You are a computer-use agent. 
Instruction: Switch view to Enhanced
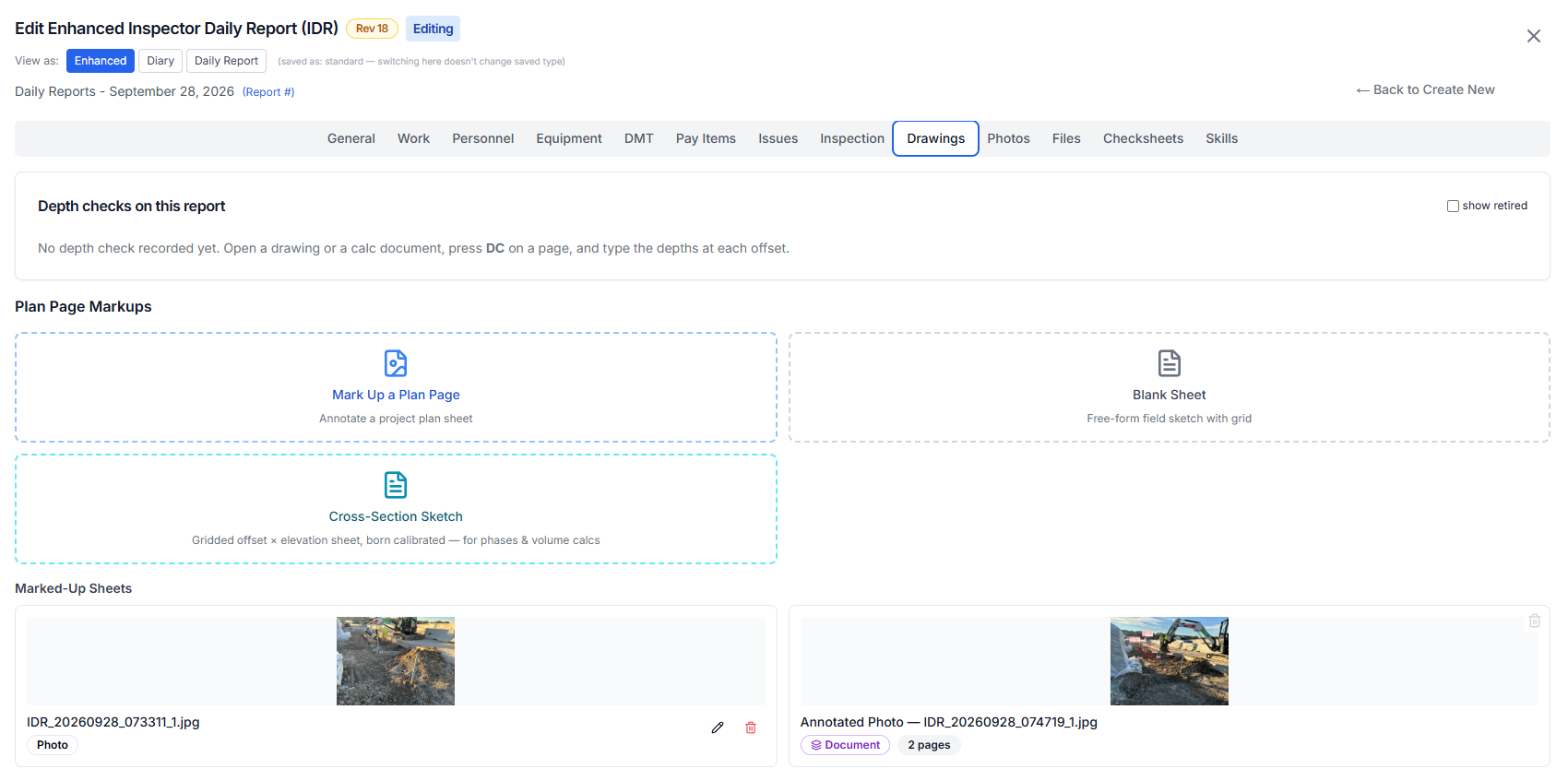(101, 61)
